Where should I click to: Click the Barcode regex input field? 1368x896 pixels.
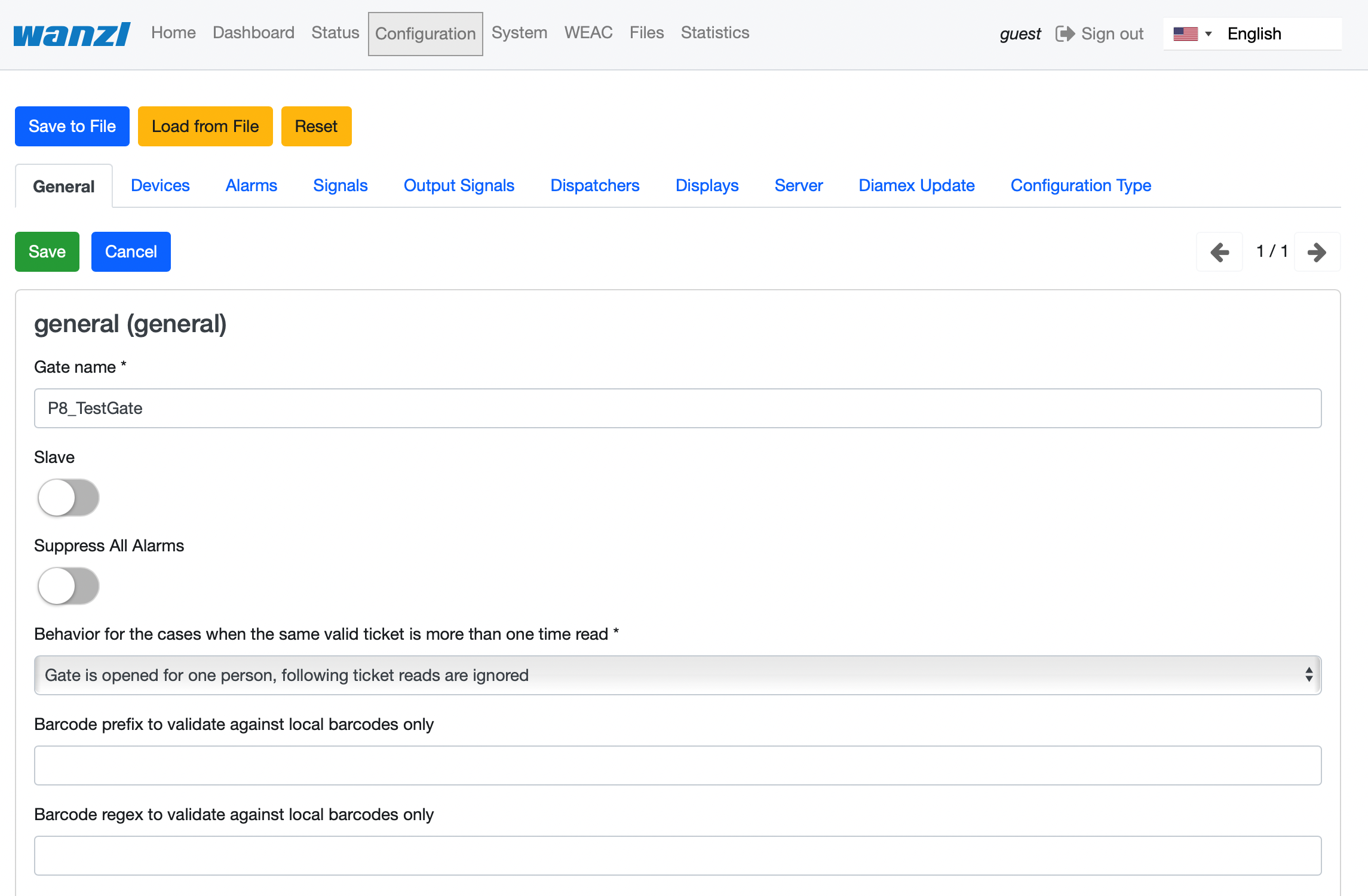point(677,855)
